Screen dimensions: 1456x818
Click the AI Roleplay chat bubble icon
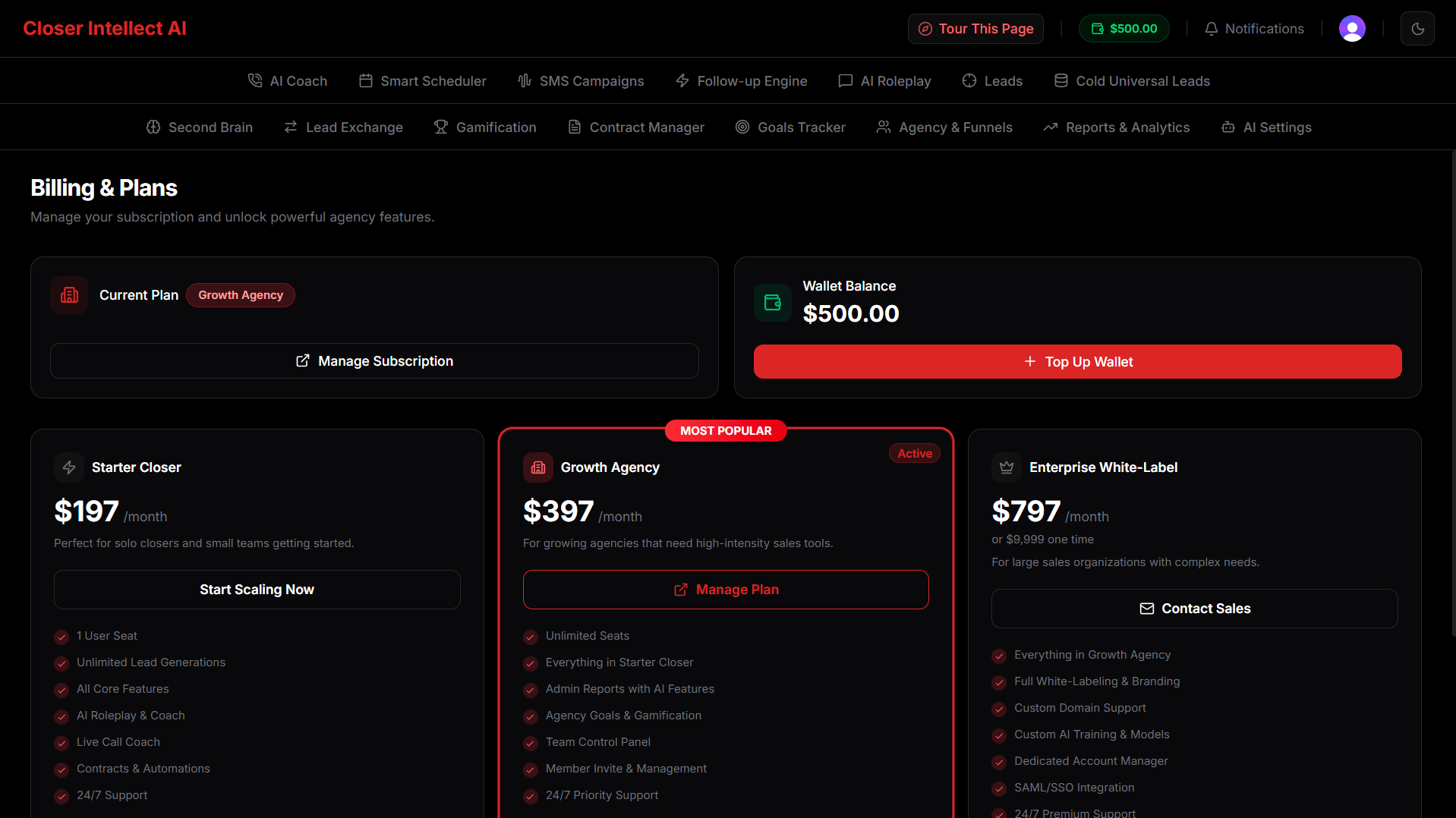coord(846,80)
